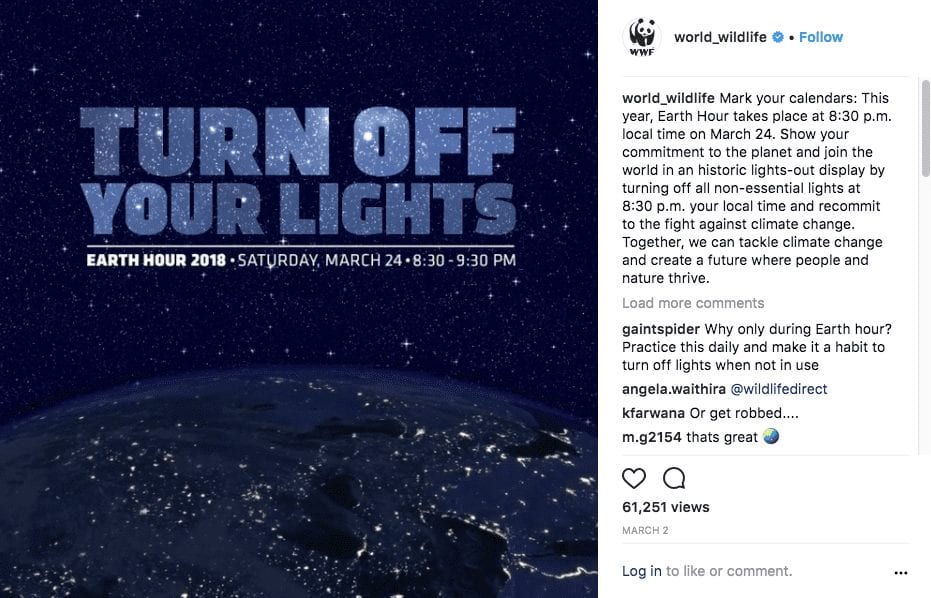The width and height of the screenshot is (931, 598).
Task: Click the Log in link
Action: (641, 571)
